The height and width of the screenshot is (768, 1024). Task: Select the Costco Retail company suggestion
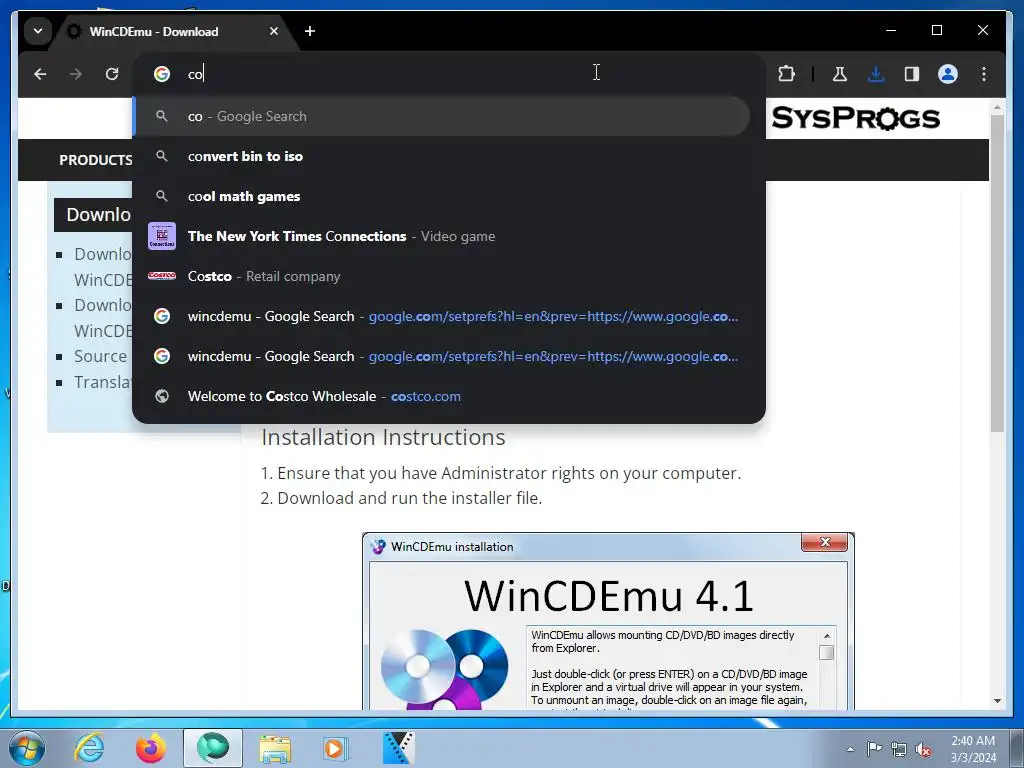point(448,276)
